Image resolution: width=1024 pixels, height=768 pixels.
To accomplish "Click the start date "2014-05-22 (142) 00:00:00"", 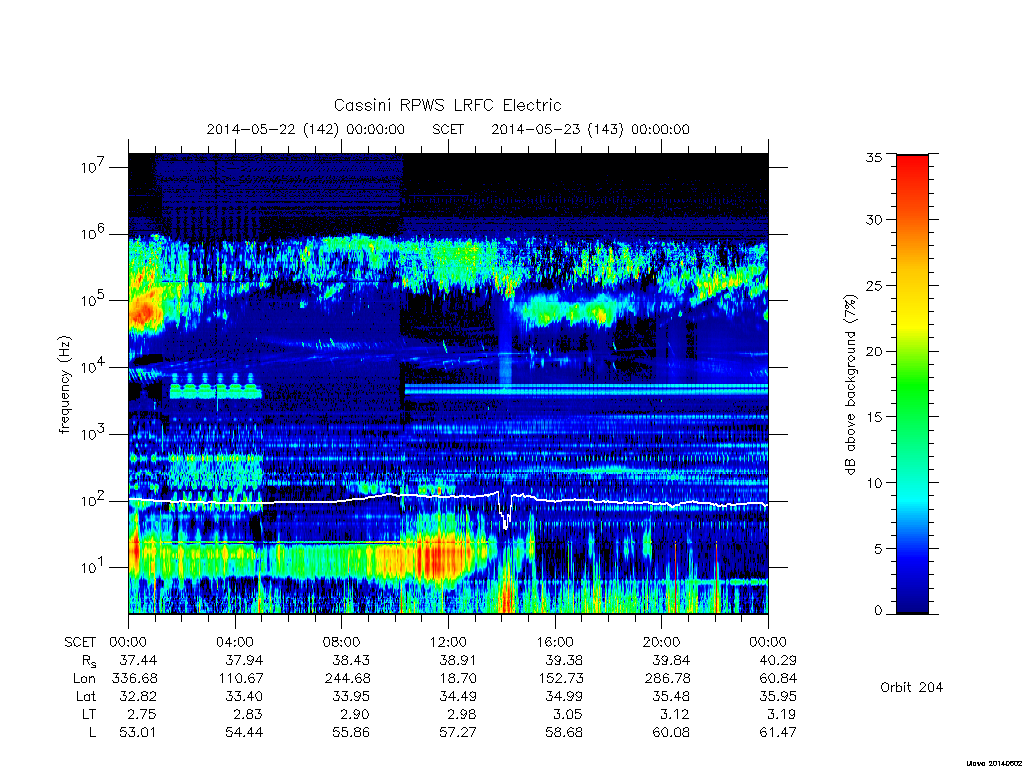I will [x=305, y=129].
